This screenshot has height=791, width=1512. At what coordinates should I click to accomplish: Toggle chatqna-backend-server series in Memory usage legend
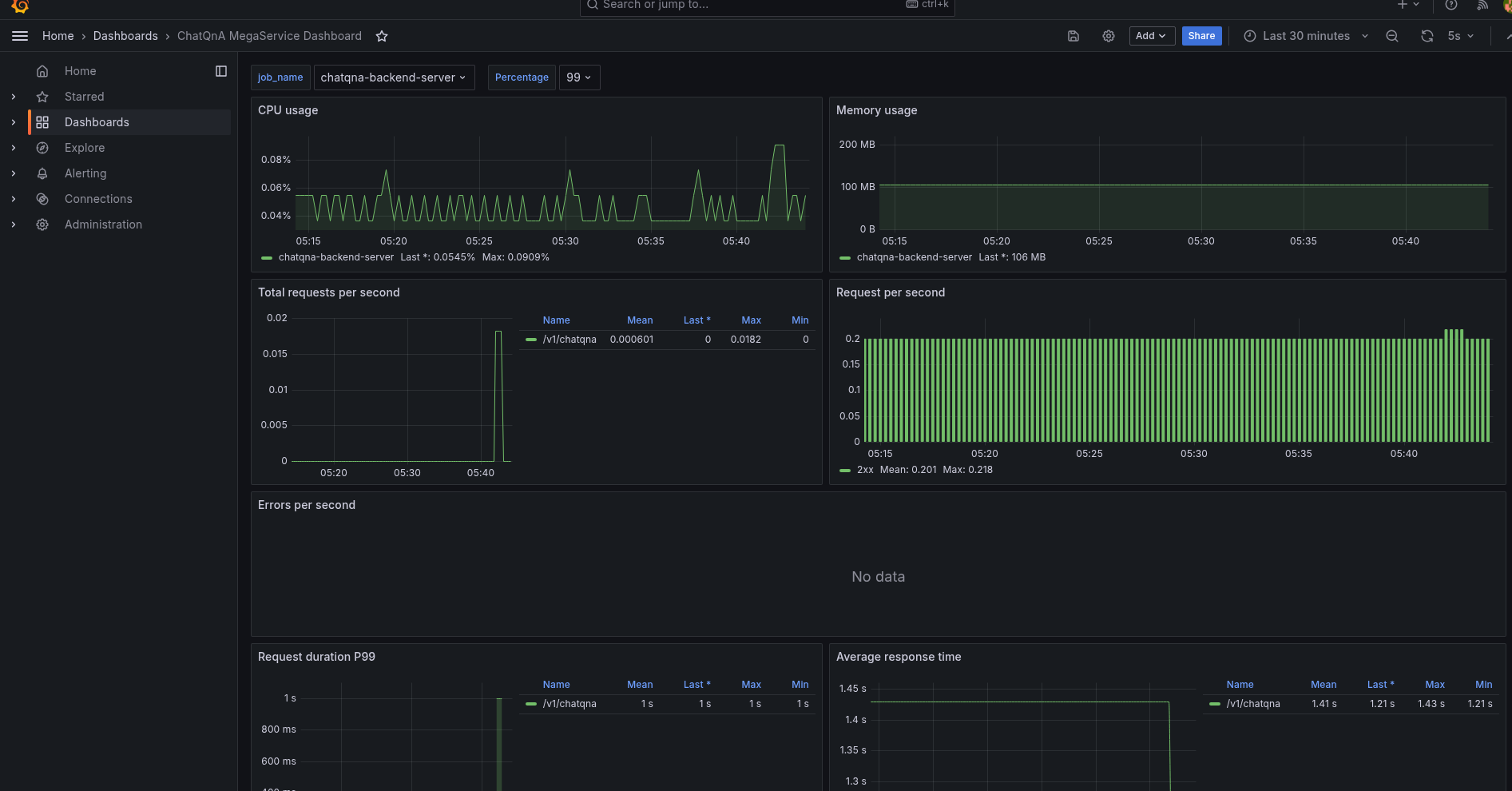point(915,257)
